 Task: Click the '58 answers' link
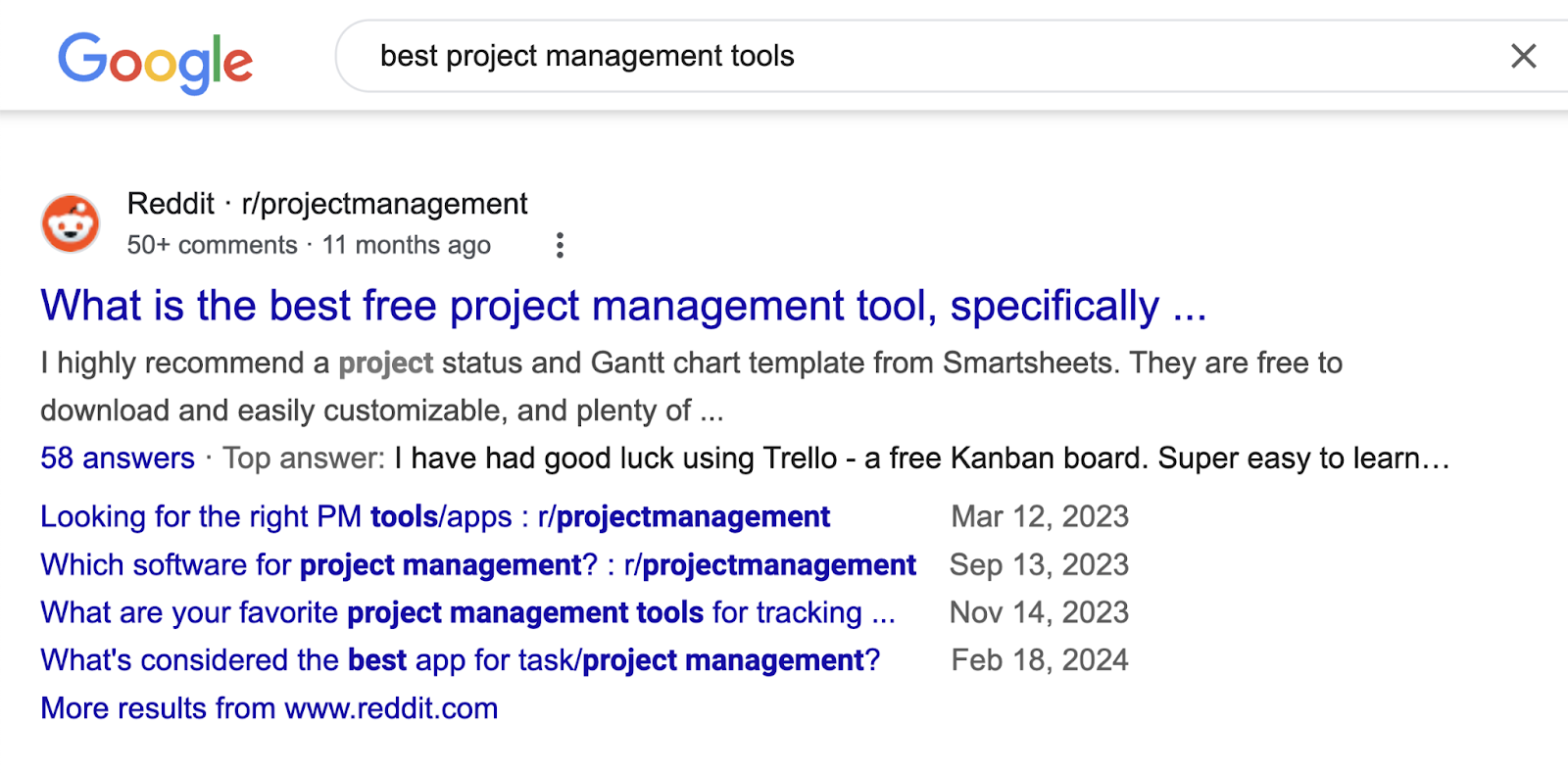click(x=118, y=459)
